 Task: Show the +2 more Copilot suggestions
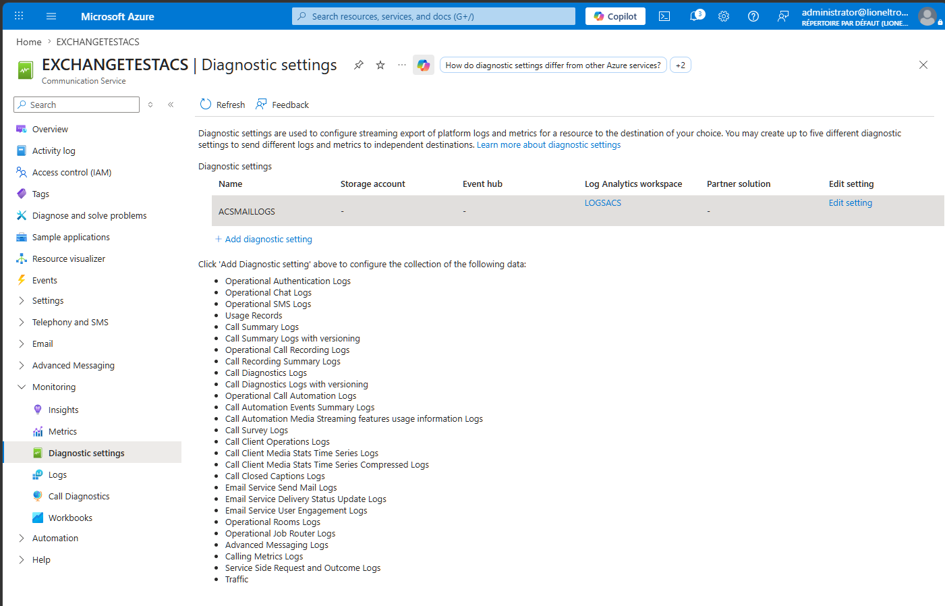click(680, 65)
